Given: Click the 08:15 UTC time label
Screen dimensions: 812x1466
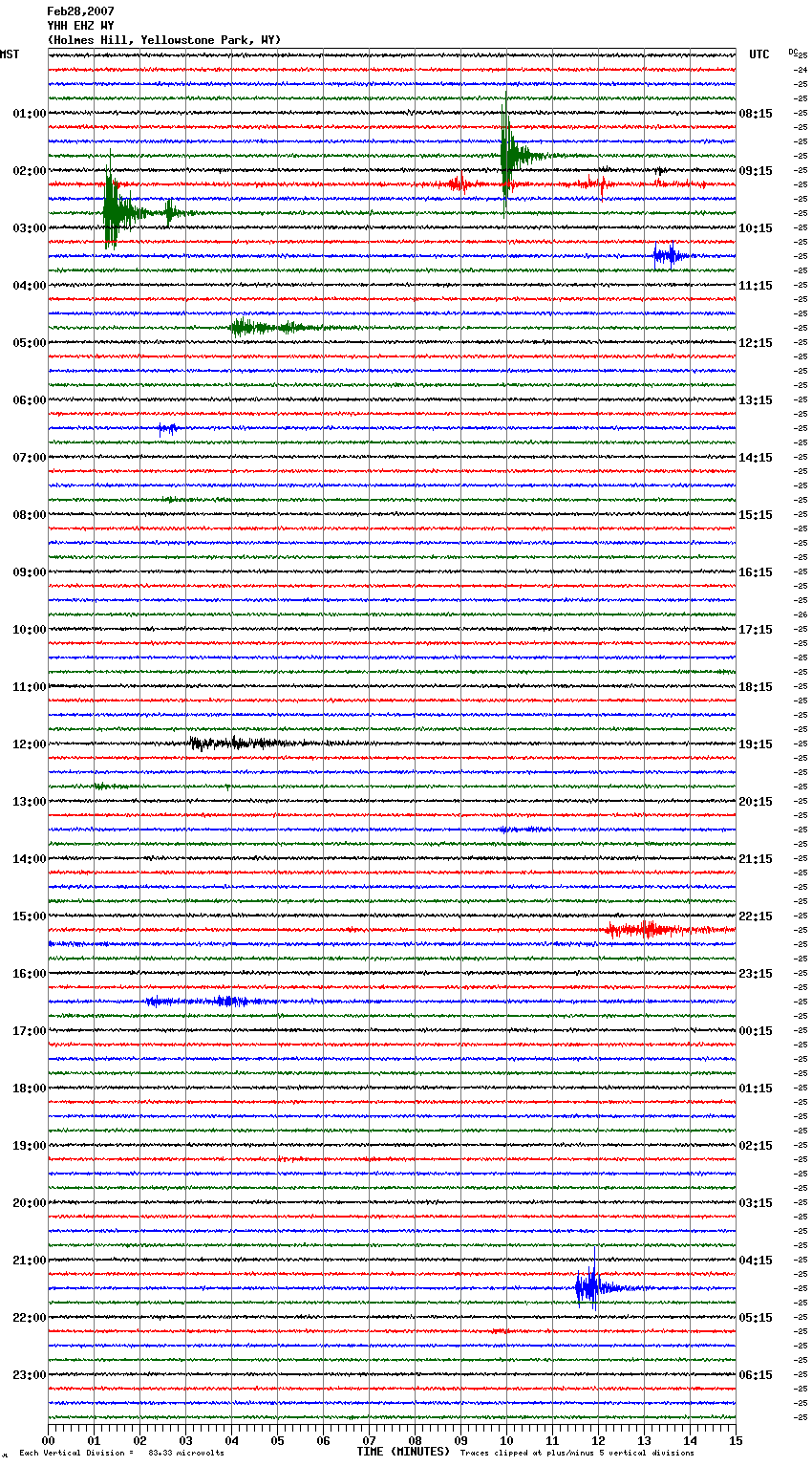Looking at the screenshot, I should pyautogui.click(x=756, y=114).
